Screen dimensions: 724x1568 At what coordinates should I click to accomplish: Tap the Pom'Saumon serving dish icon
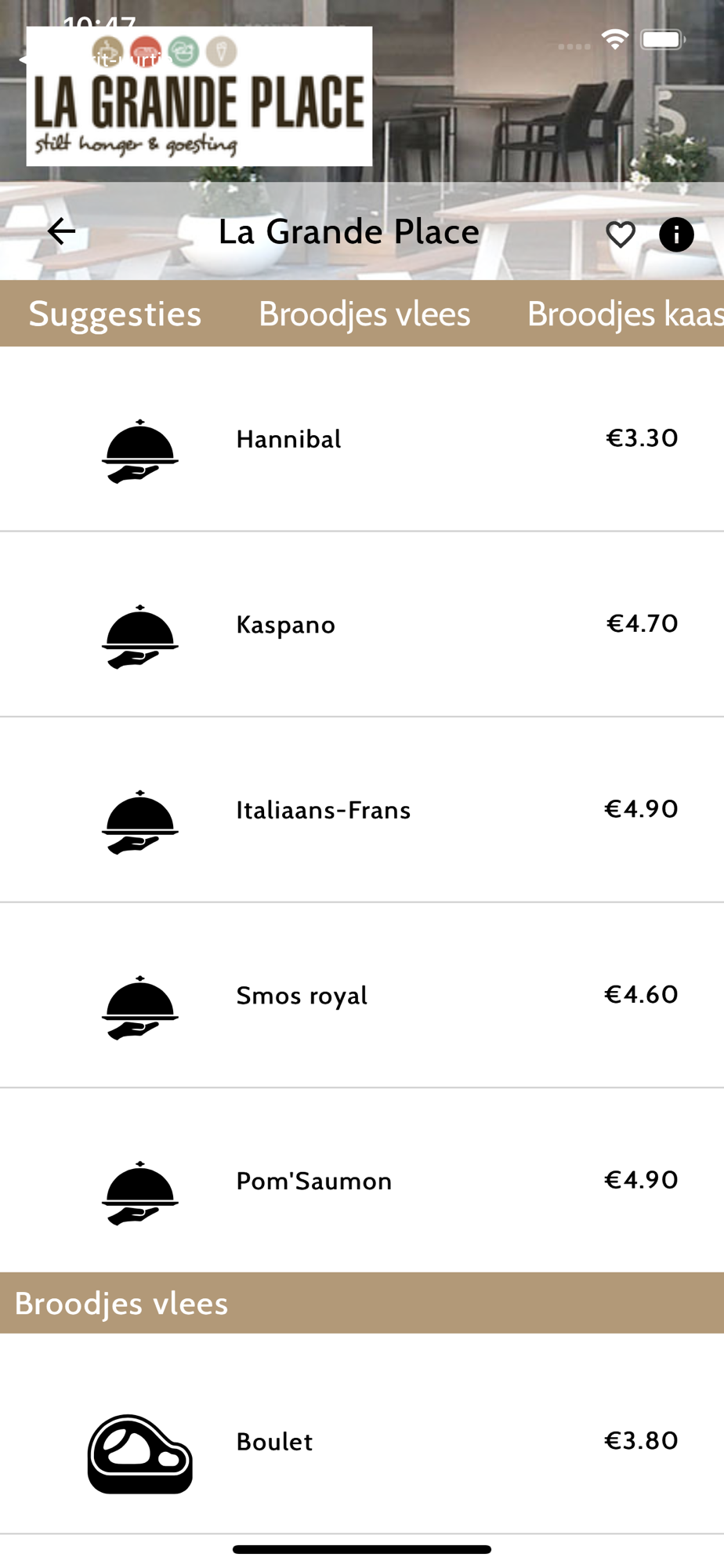(140, 1193)
